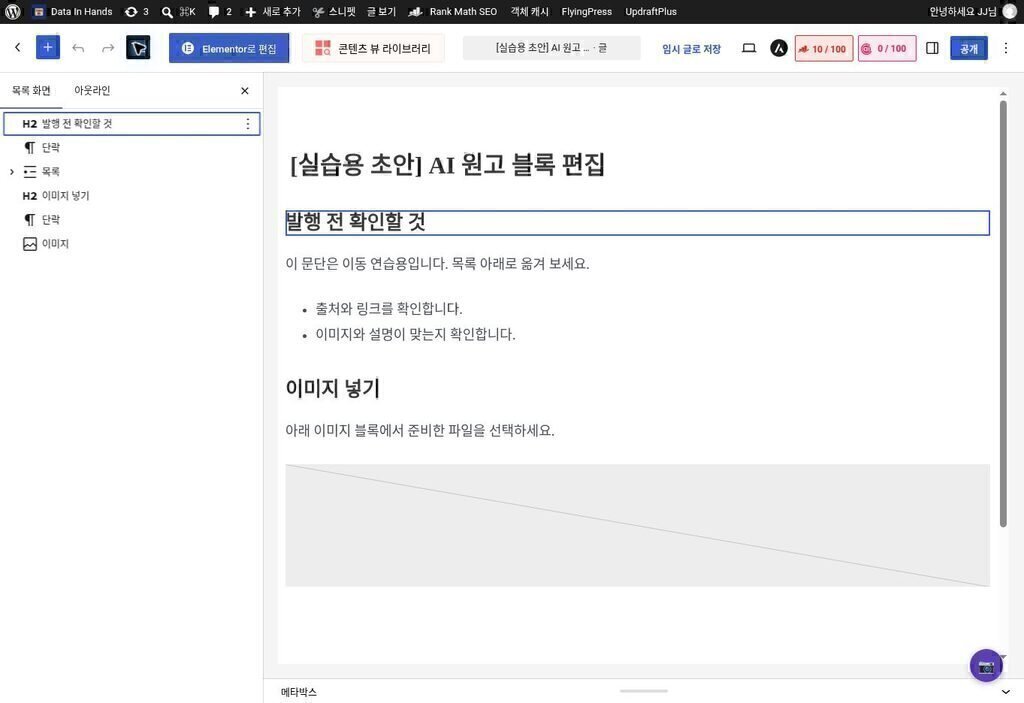
Task: Expand the 메타박스 panel chevron
Action: click(1006, 692)
